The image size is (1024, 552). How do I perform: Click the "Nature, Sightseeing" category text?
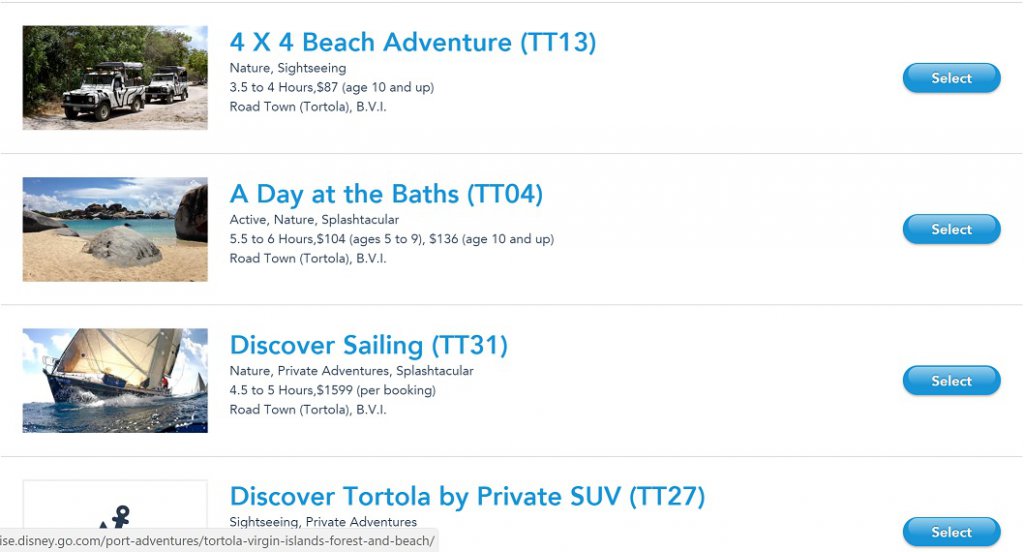click(x=288, y=68)
